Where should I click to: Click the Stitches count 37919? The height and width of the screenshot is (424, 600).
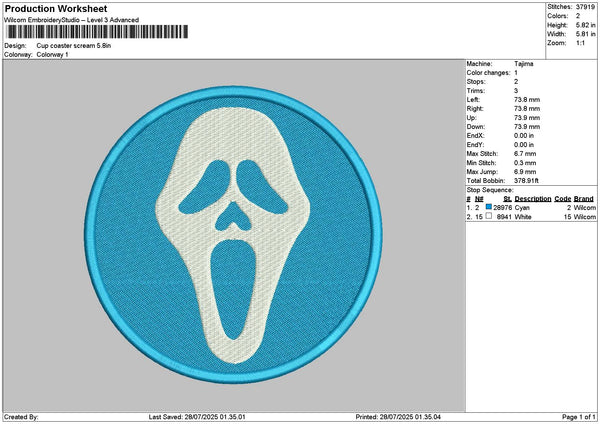[586, 6]
